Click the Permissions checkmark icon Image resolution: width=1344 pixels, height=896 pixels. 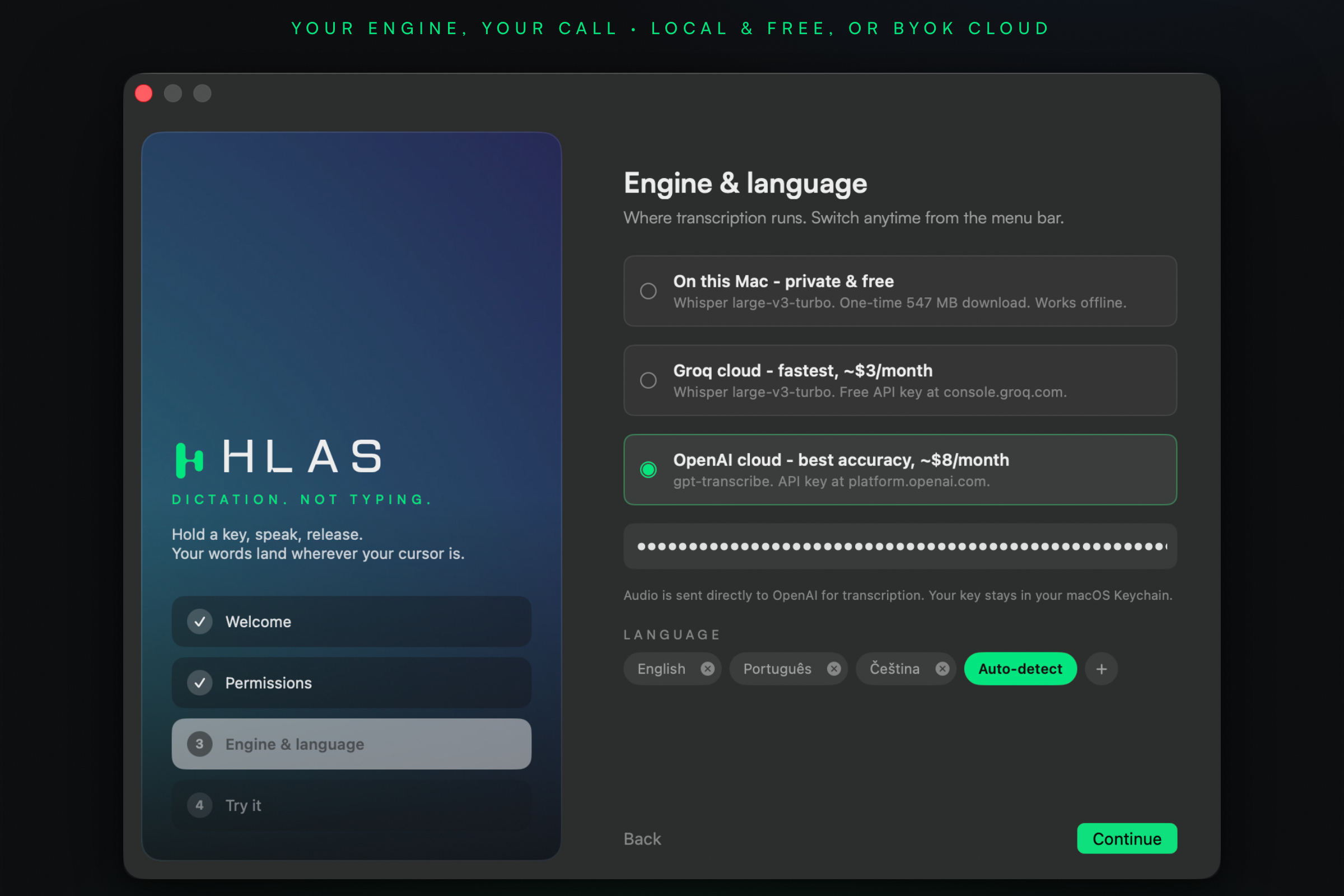pyautogui.click(x=199, y=683)
